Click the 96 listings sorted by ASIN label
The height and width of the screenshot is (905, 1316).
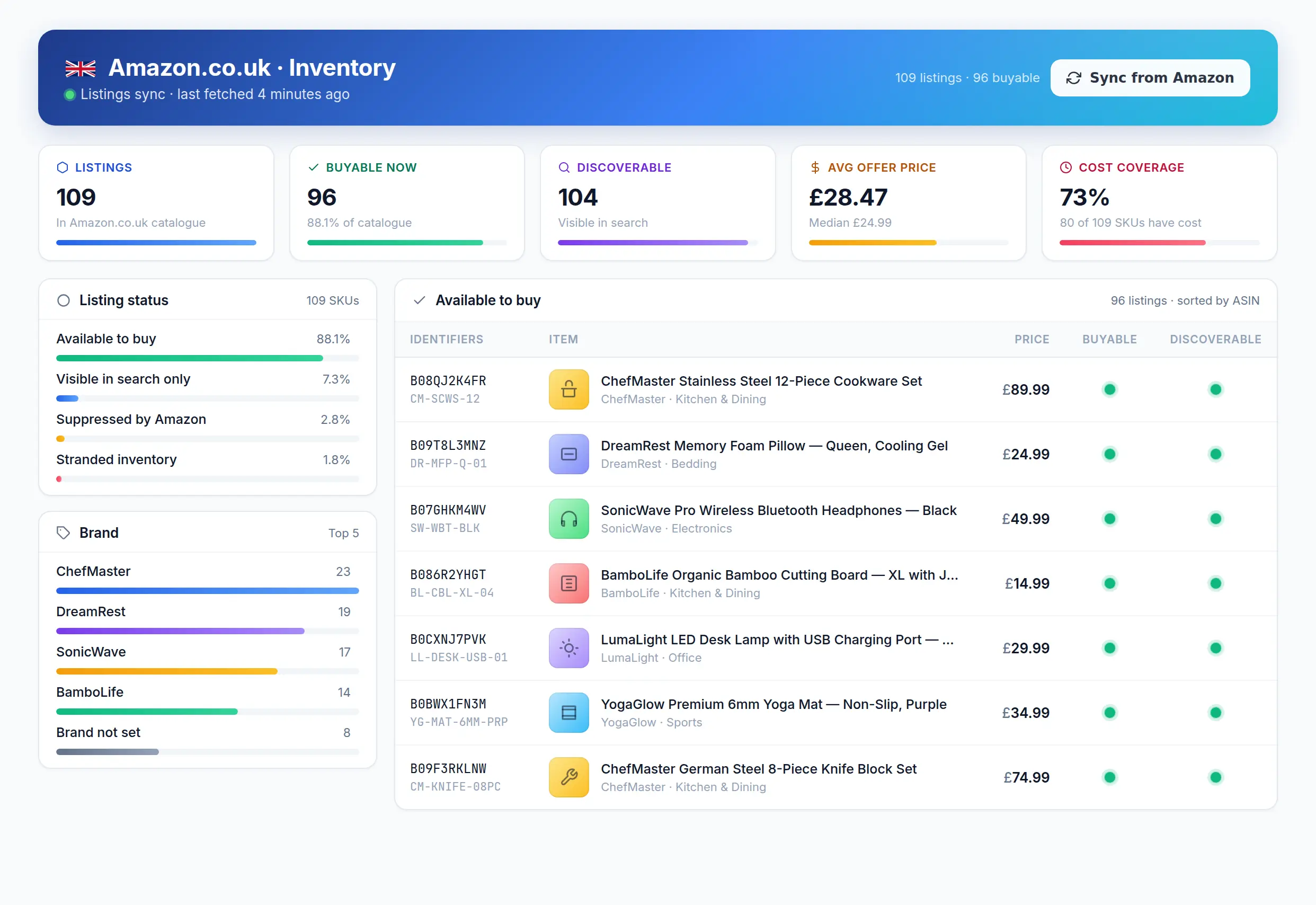coord(1185,300)
